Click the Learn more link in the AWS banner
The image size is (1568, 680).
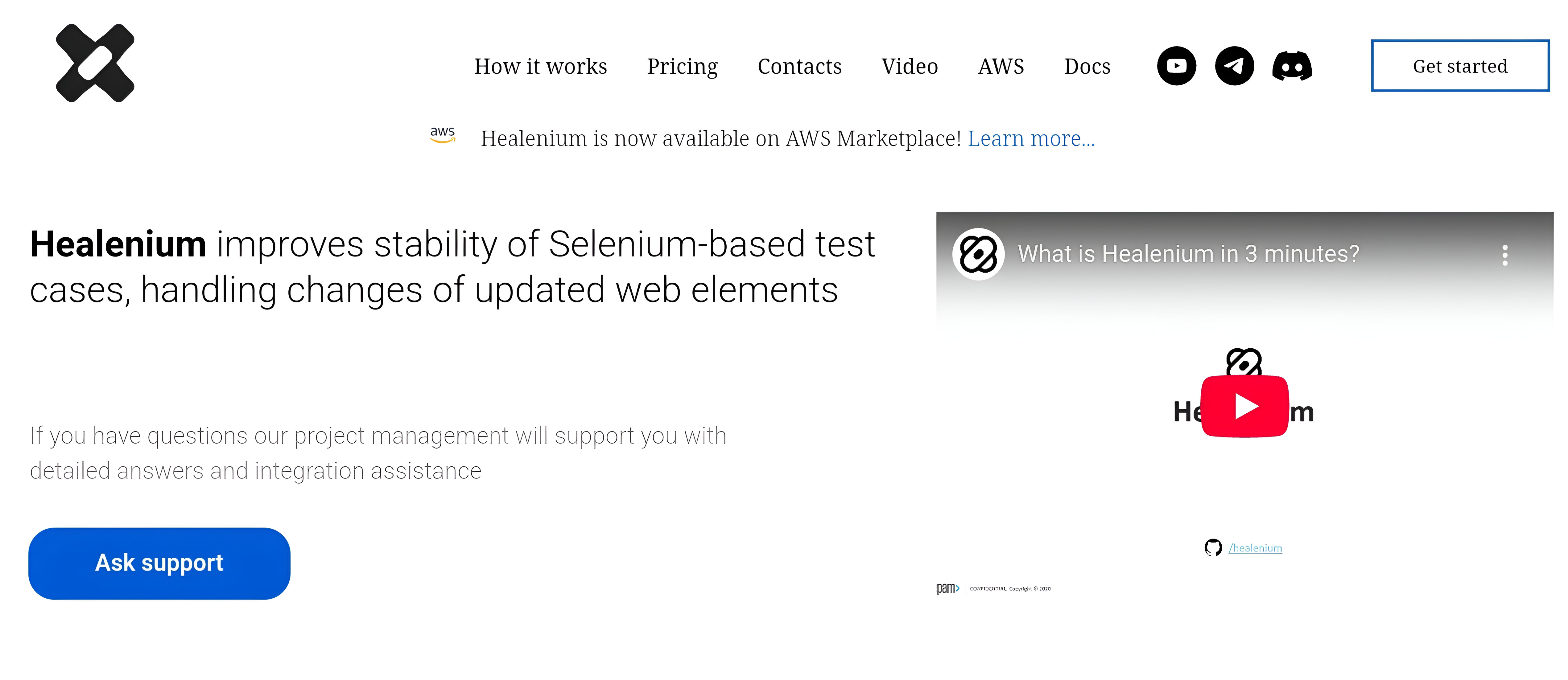[x=1031, y=139]
